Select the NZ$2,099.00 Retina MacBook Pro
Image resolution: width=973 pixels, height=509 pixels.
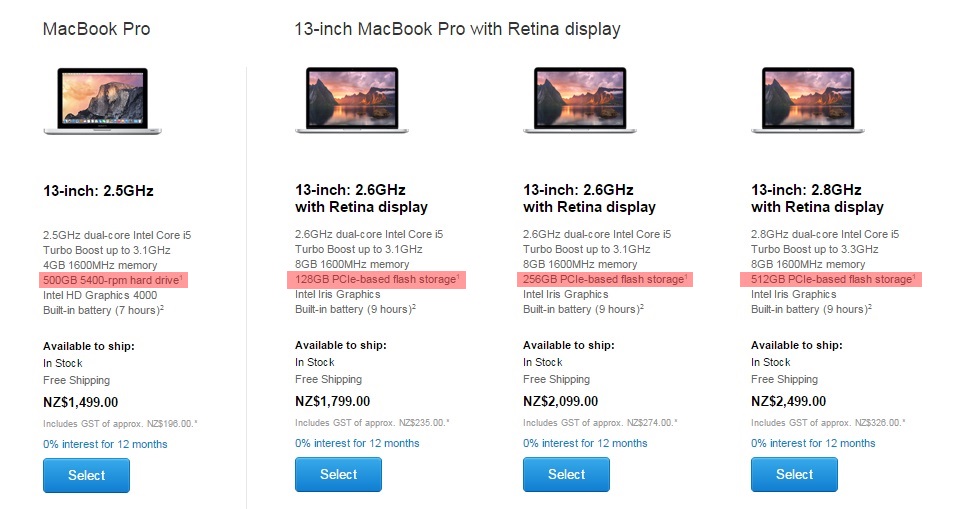[566, 475]
